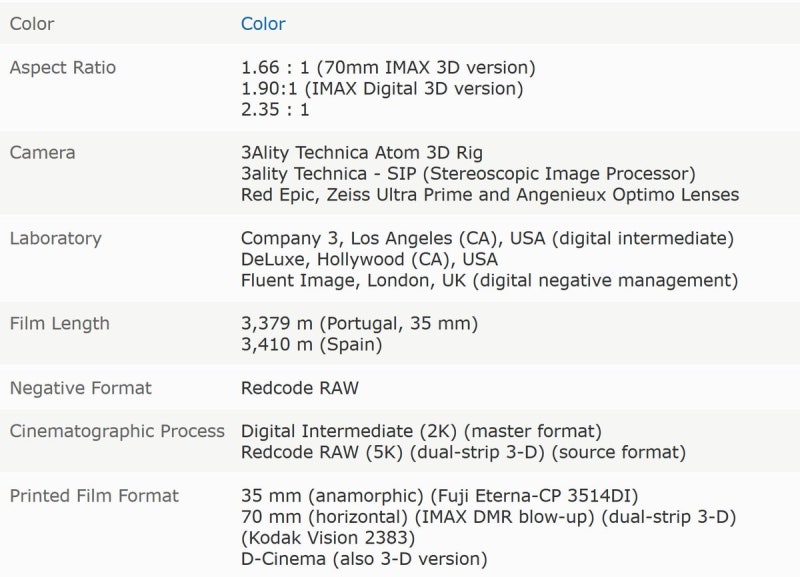Click the 1.66 : 1 IMAX 3D line
Screen dimensions: 800x577
pos(388,67)
